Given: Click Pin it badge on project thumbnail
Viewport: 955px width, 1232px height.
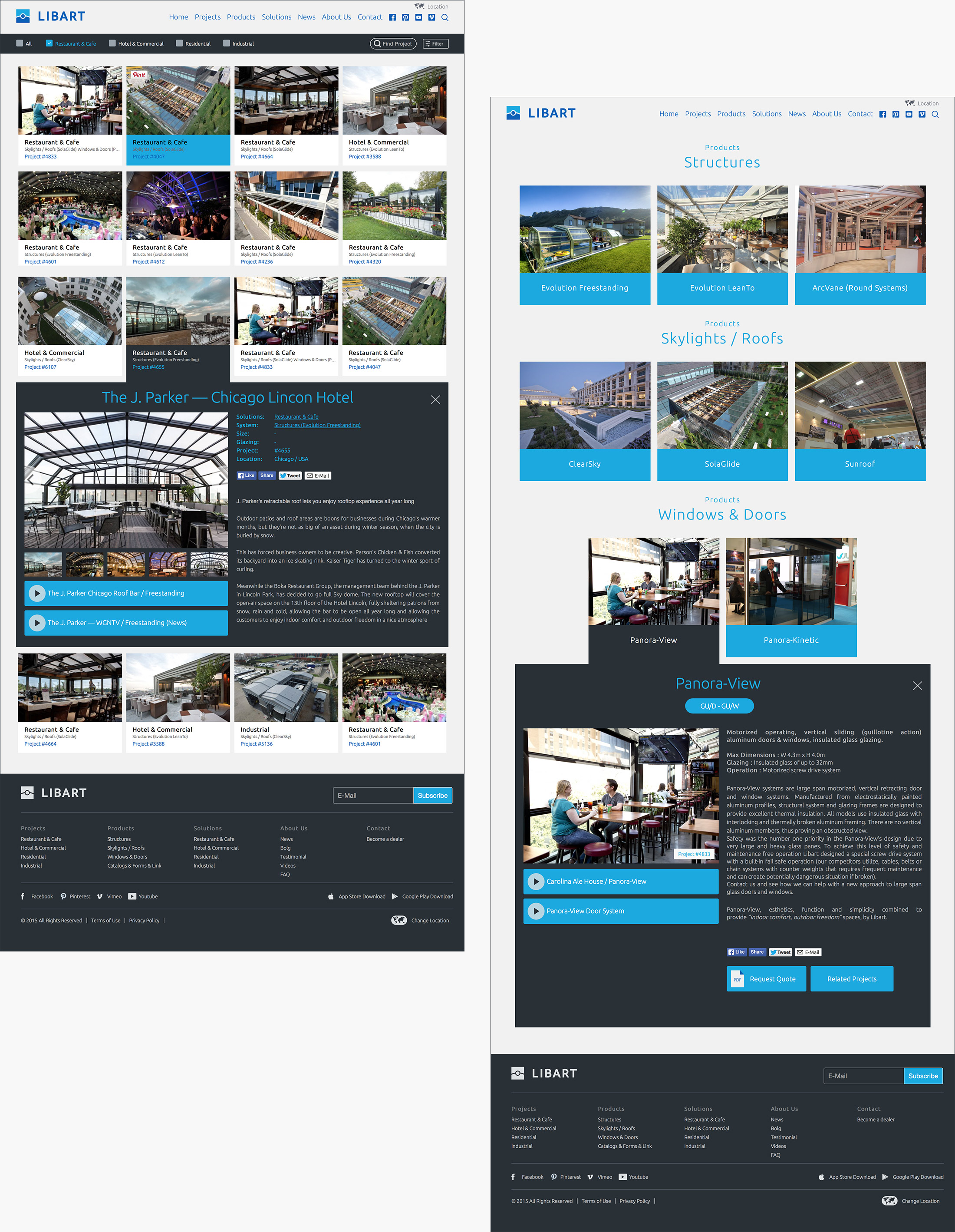Looking at the screenshot, I should pos(138,74).
